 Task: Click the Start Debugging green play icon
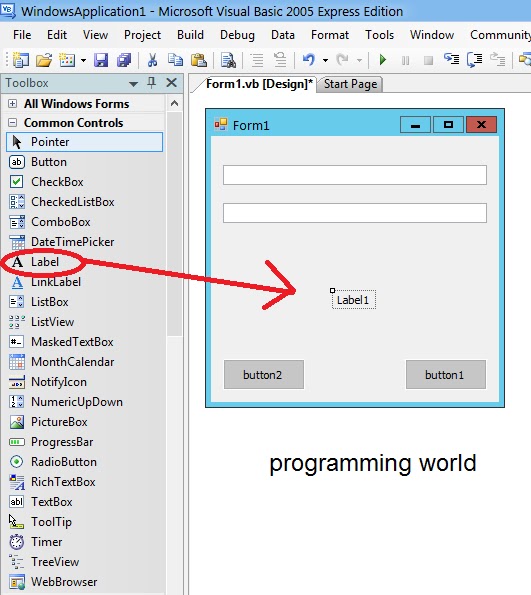click(x=383, y=60)
